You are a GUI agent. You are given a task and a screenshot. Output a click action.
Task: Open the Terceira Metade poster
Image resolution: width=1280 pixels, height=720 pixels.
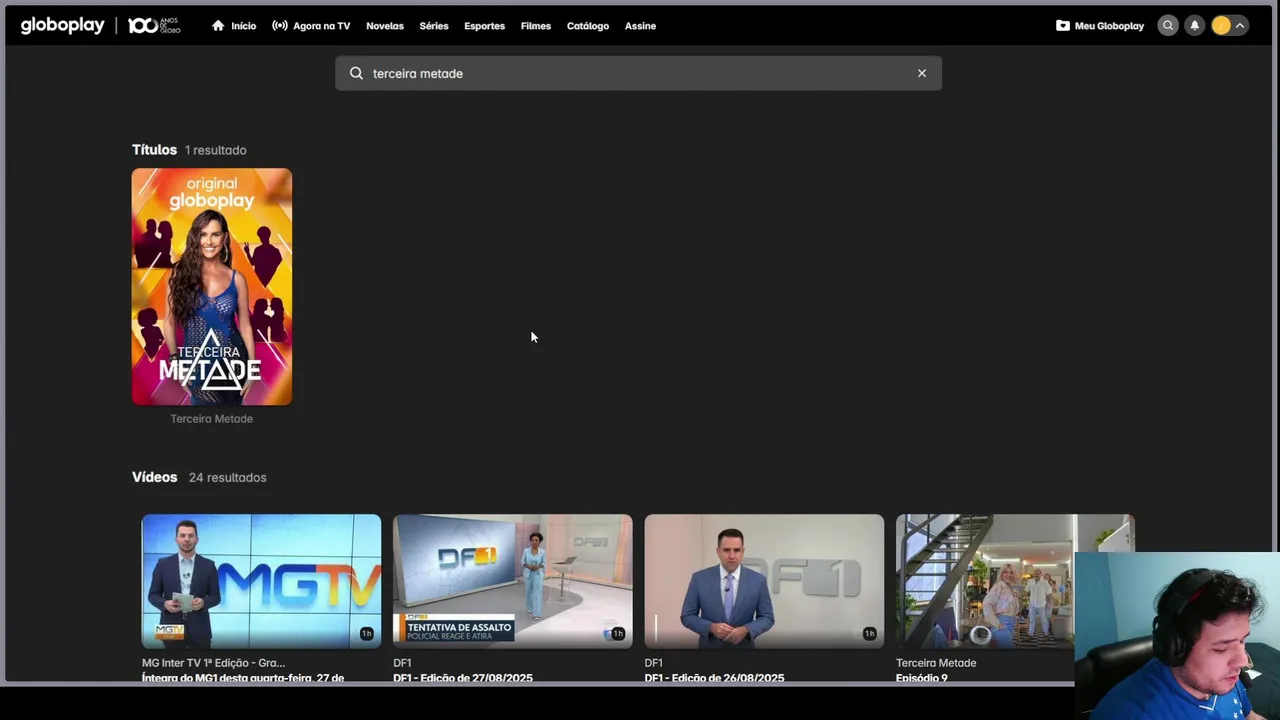point(212,286)
